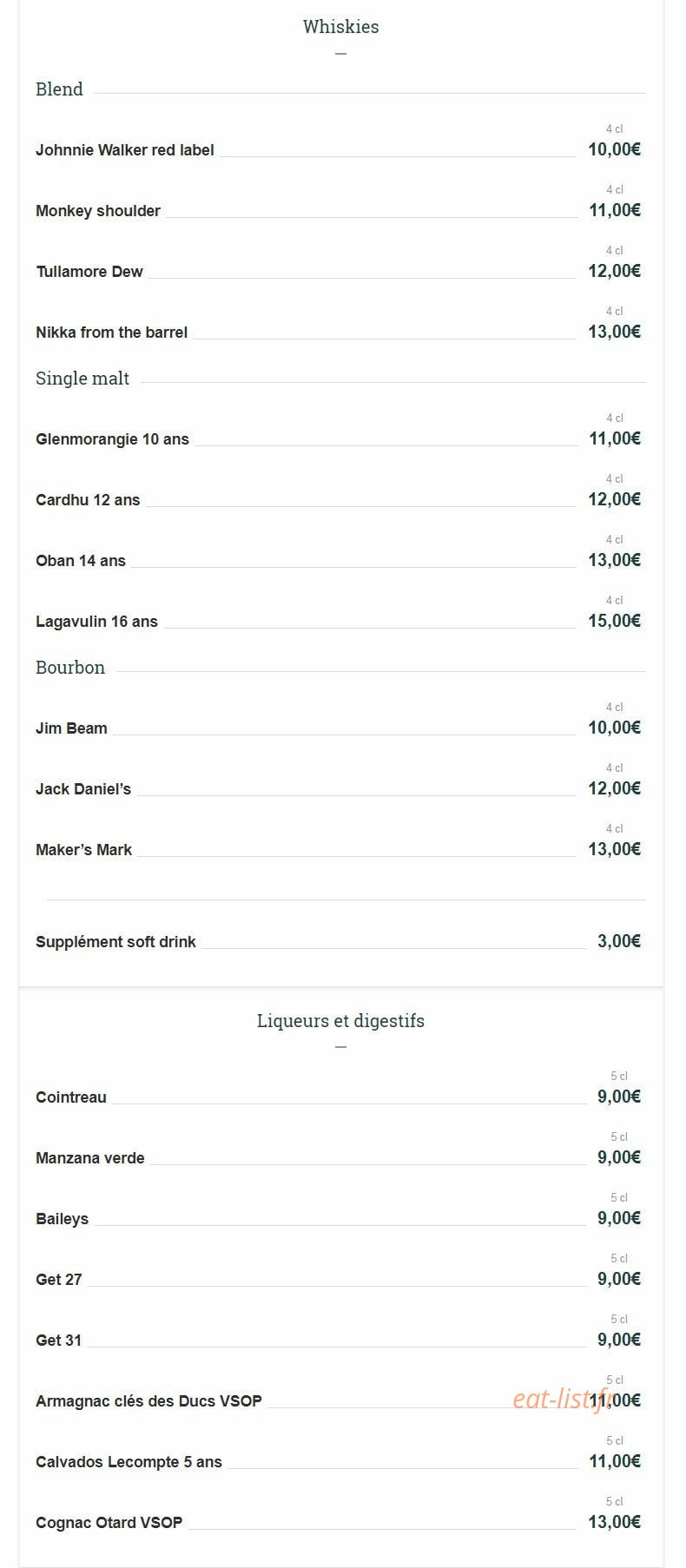Click the Manzana verde item
Viewport: 686px width, 1568px height.
[90, 1158]
